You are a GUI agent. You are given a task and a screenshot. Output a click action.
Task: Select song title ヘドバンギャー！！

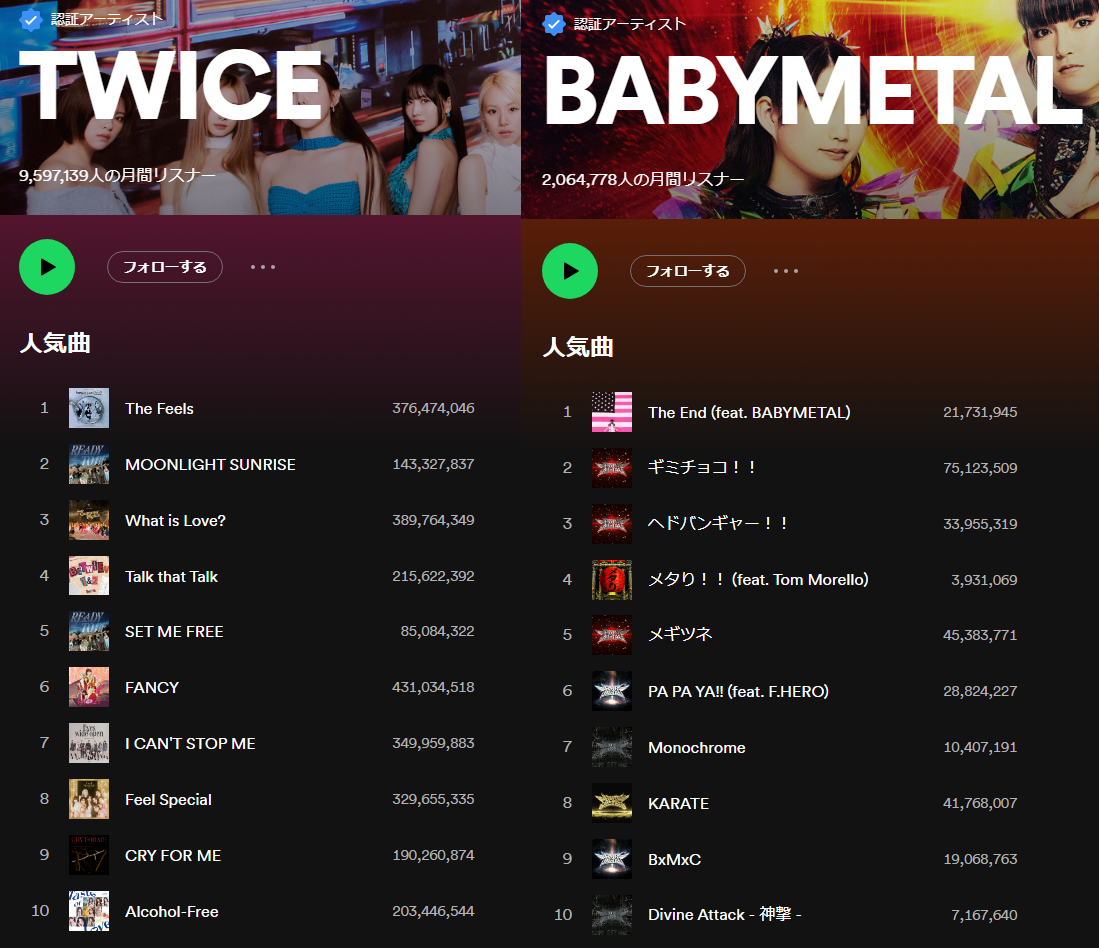tap(719, 523)
